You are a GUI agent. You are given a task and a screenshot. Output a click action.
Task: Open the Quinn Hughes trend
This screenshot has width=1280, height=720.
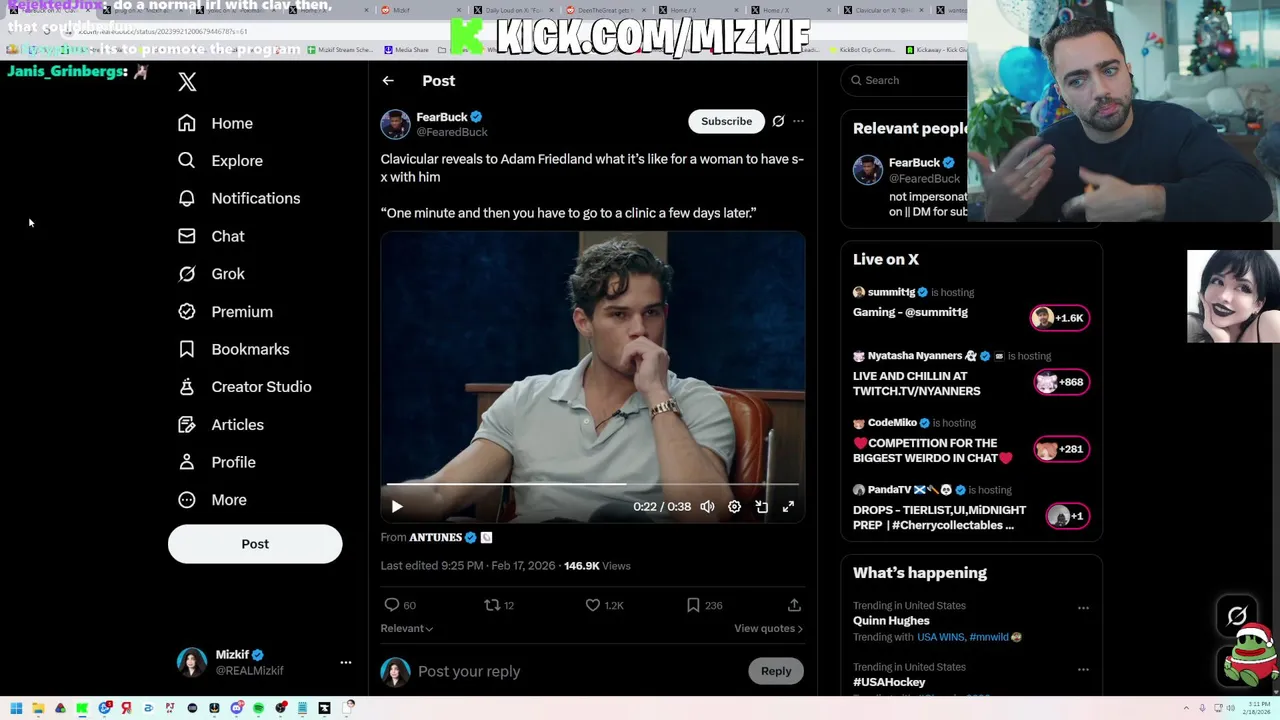tap(891, 621)
